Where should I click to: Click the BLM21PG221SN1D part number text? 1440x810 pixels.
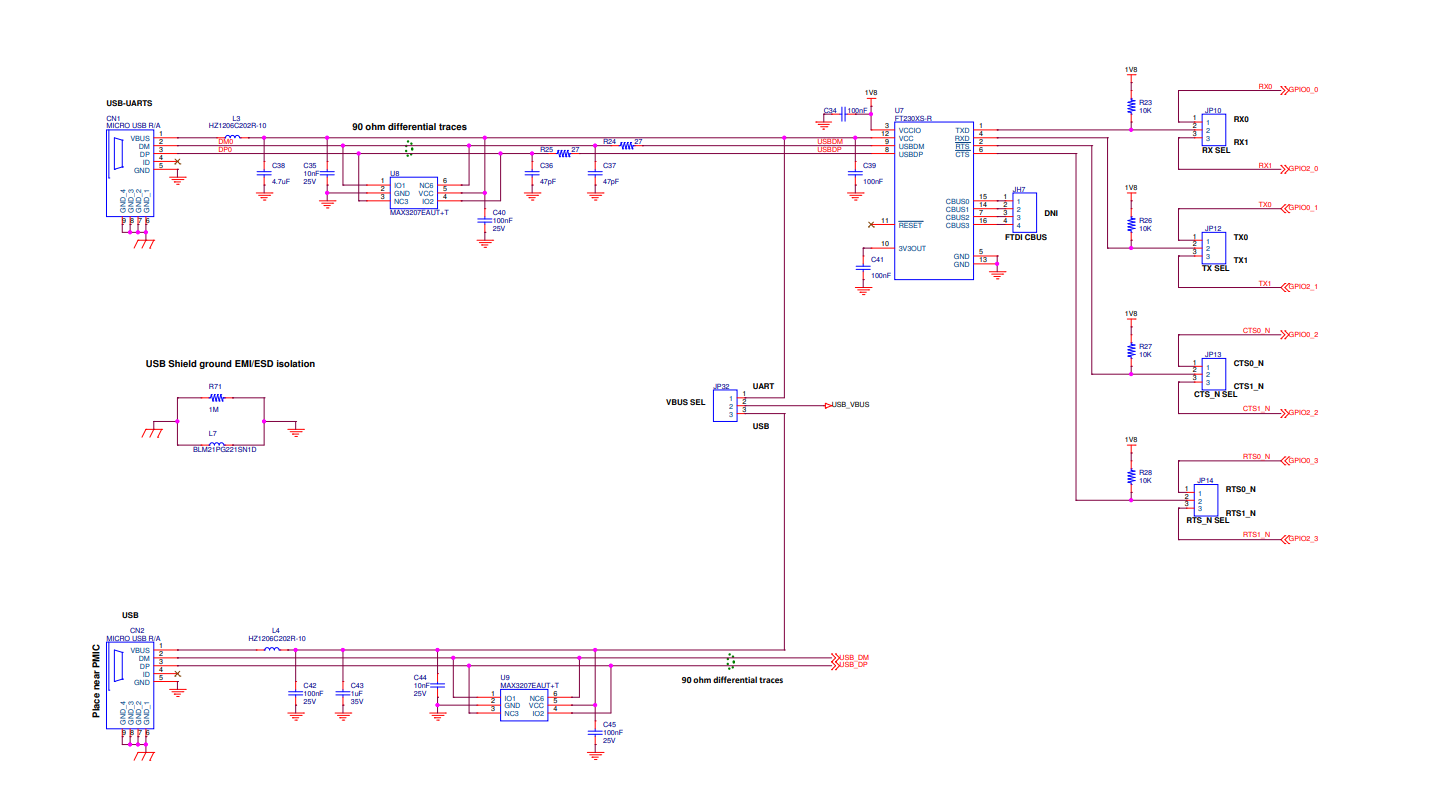[225, 450]
